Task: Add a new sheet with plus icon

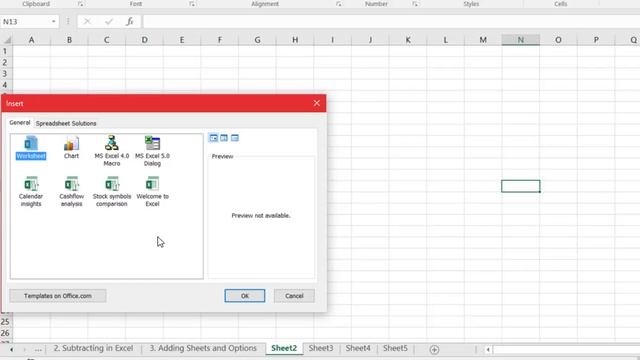Action: [434, 349]
